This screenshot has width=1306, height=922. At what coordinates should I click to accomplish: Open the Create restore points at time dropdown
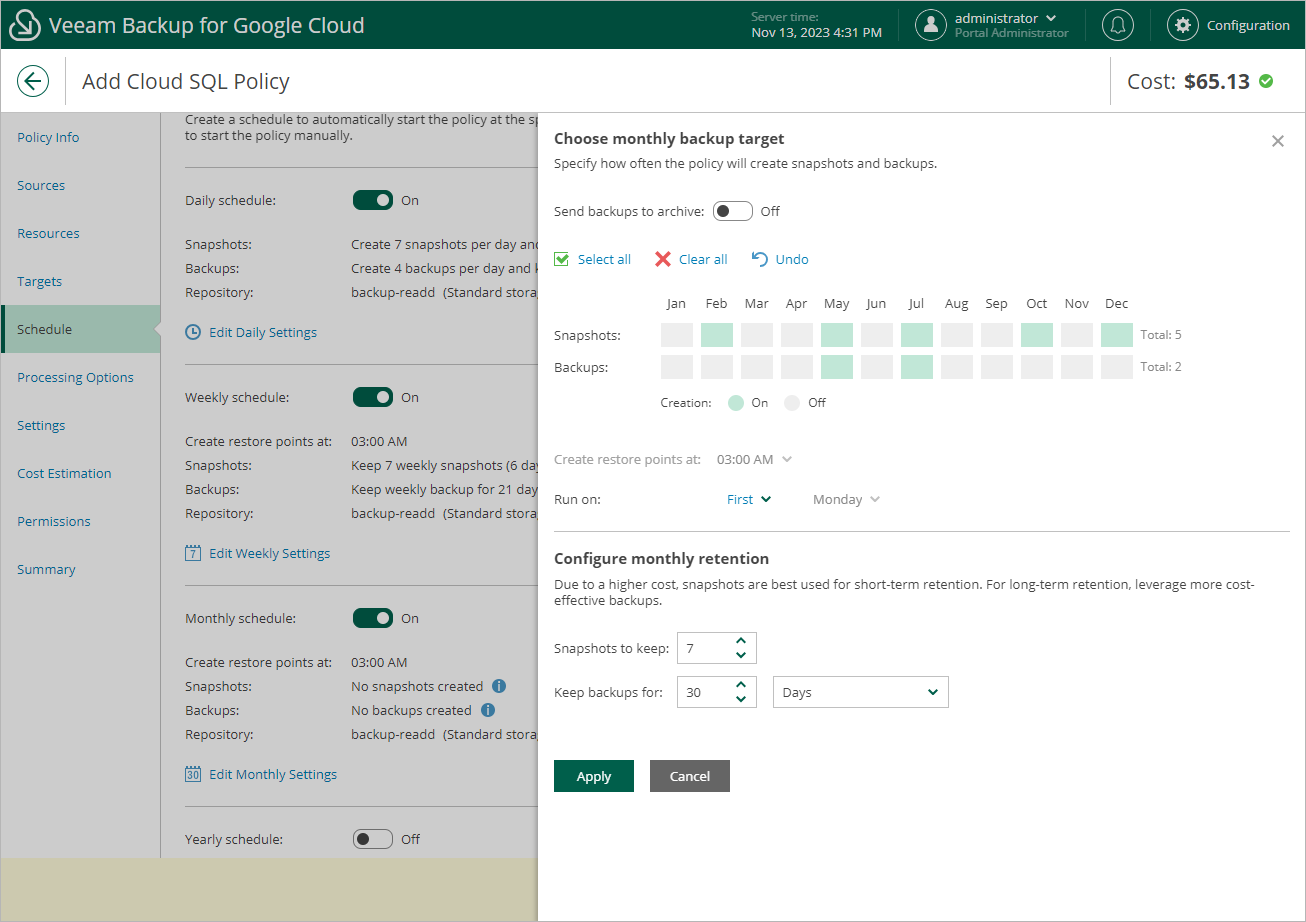pyautogui.click(x=754, y=459)
